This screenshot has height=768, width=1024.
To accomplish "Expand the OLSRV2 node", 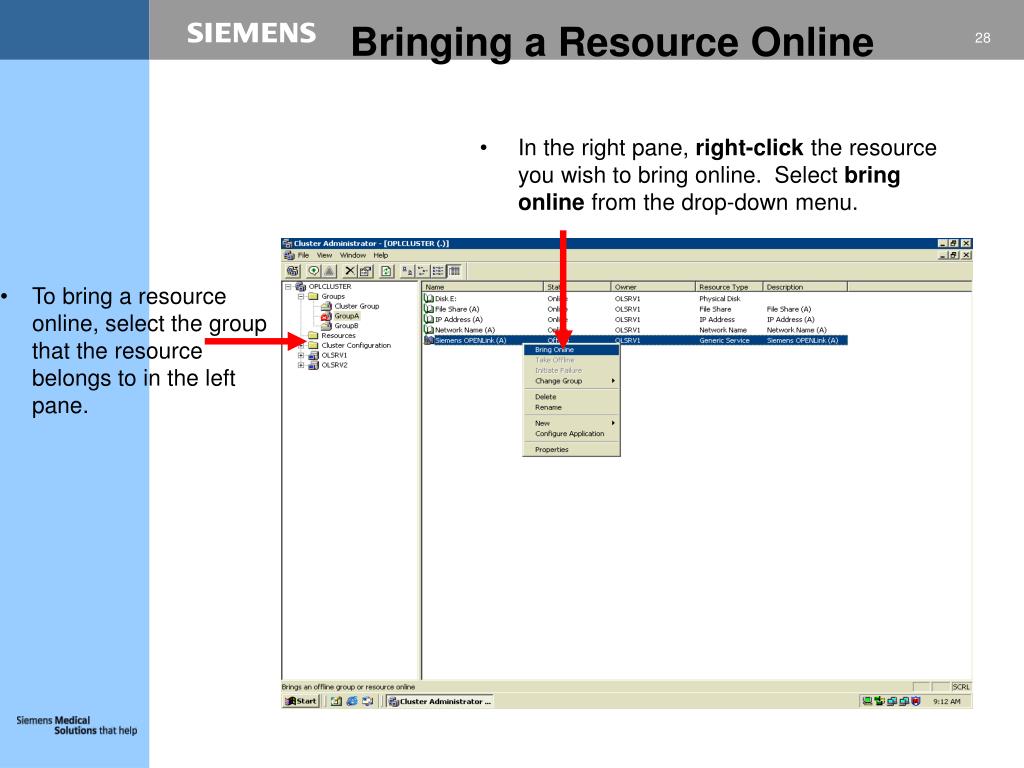I will pyautogui.click(x=301, y=366).
